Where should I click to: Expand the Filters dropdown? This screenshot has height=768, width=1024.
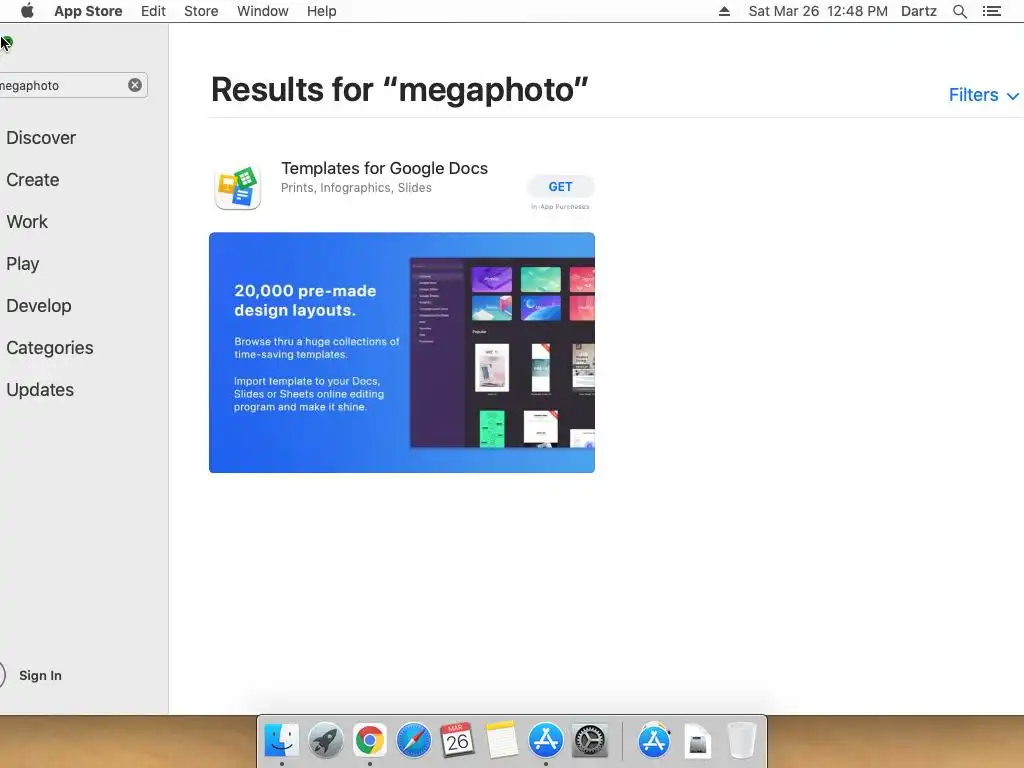point(984,95)
